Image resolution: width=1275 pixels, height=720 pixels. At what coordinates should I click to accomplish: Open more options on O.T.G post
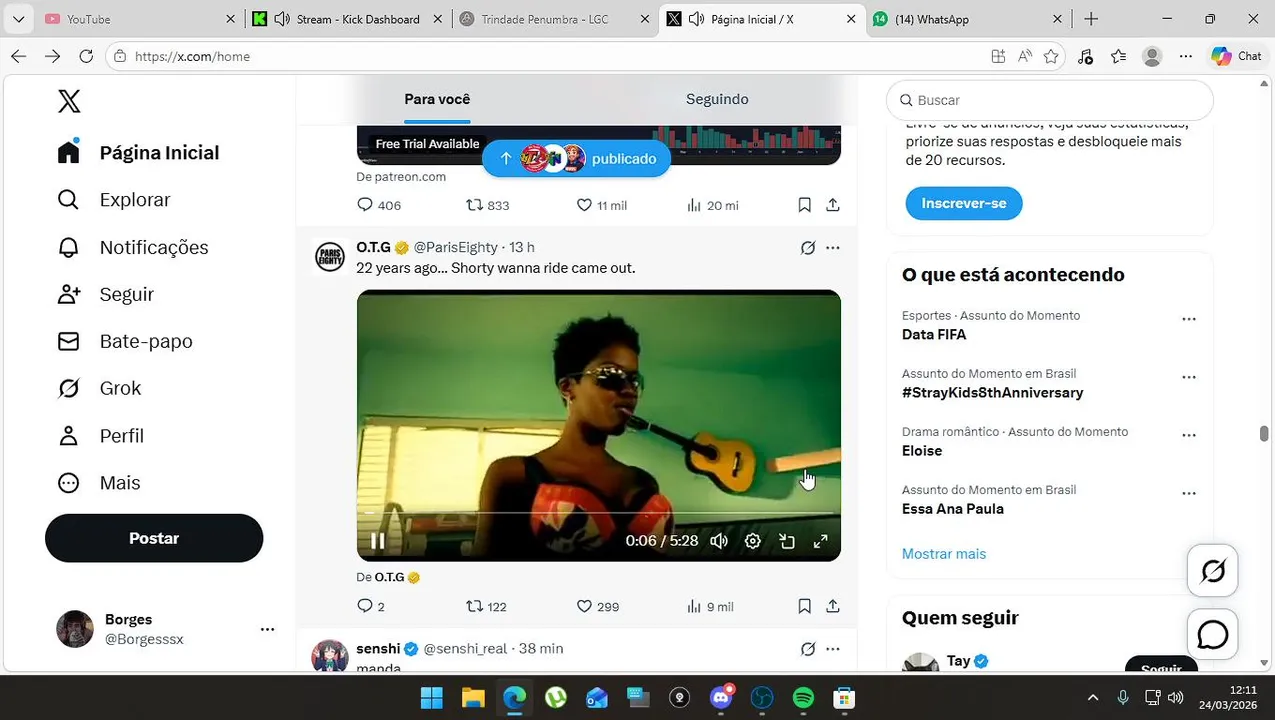833,248
